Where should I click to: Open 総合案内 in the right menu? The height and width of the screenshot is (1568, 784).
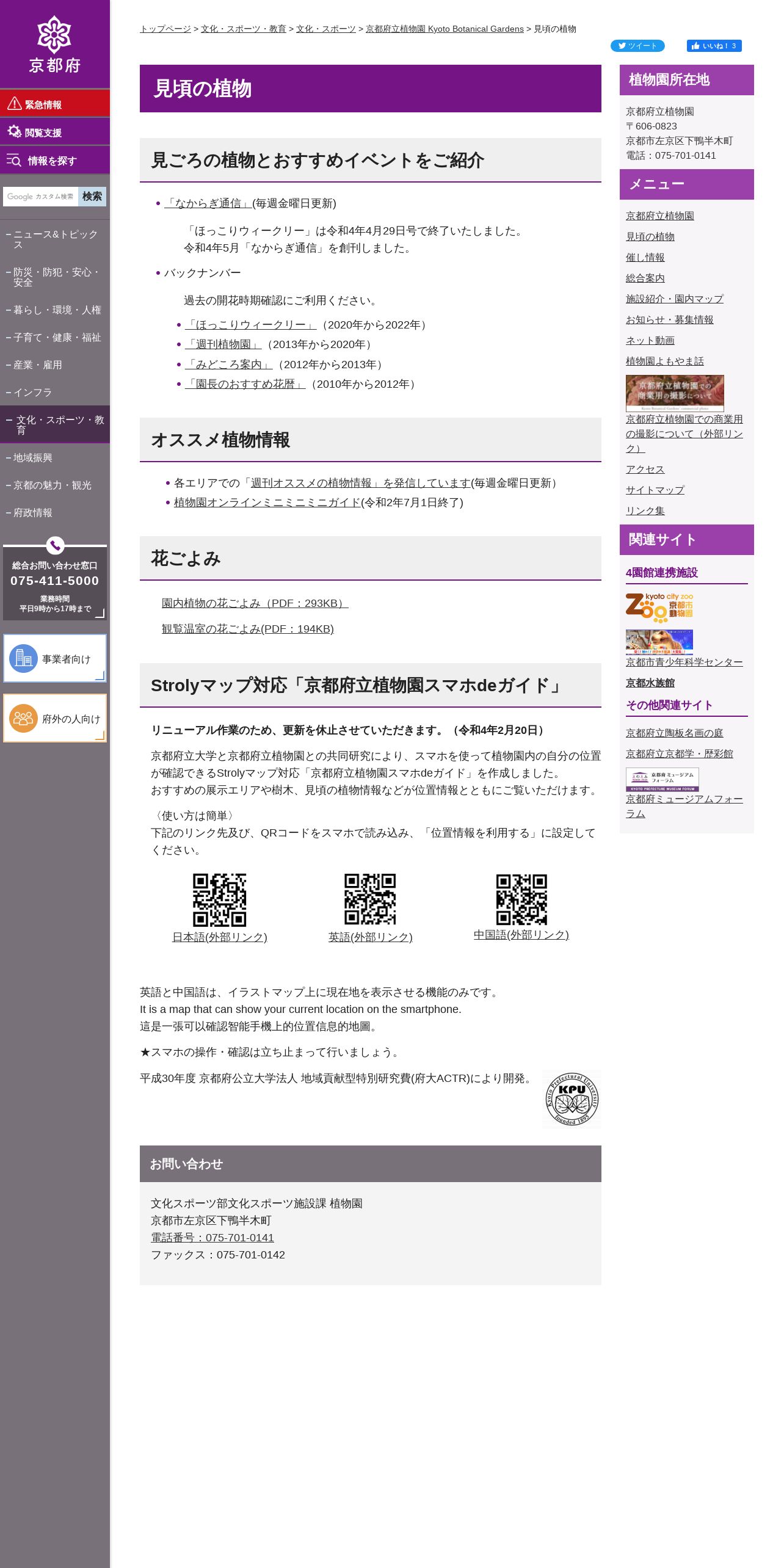click(645, 278)
